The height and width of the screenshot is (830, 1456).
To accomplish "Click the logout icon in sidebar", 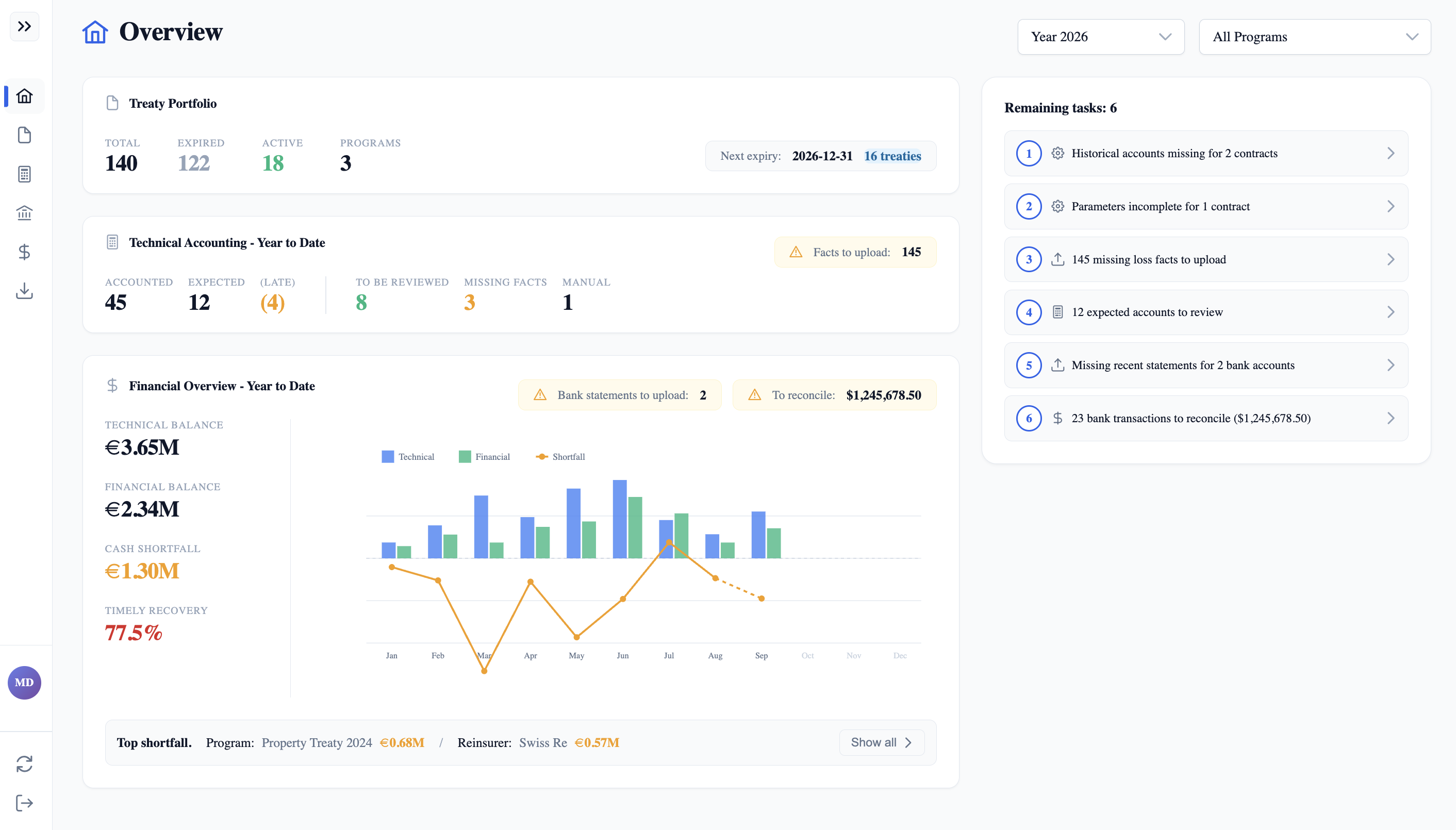I will click(x=24, y=803).
